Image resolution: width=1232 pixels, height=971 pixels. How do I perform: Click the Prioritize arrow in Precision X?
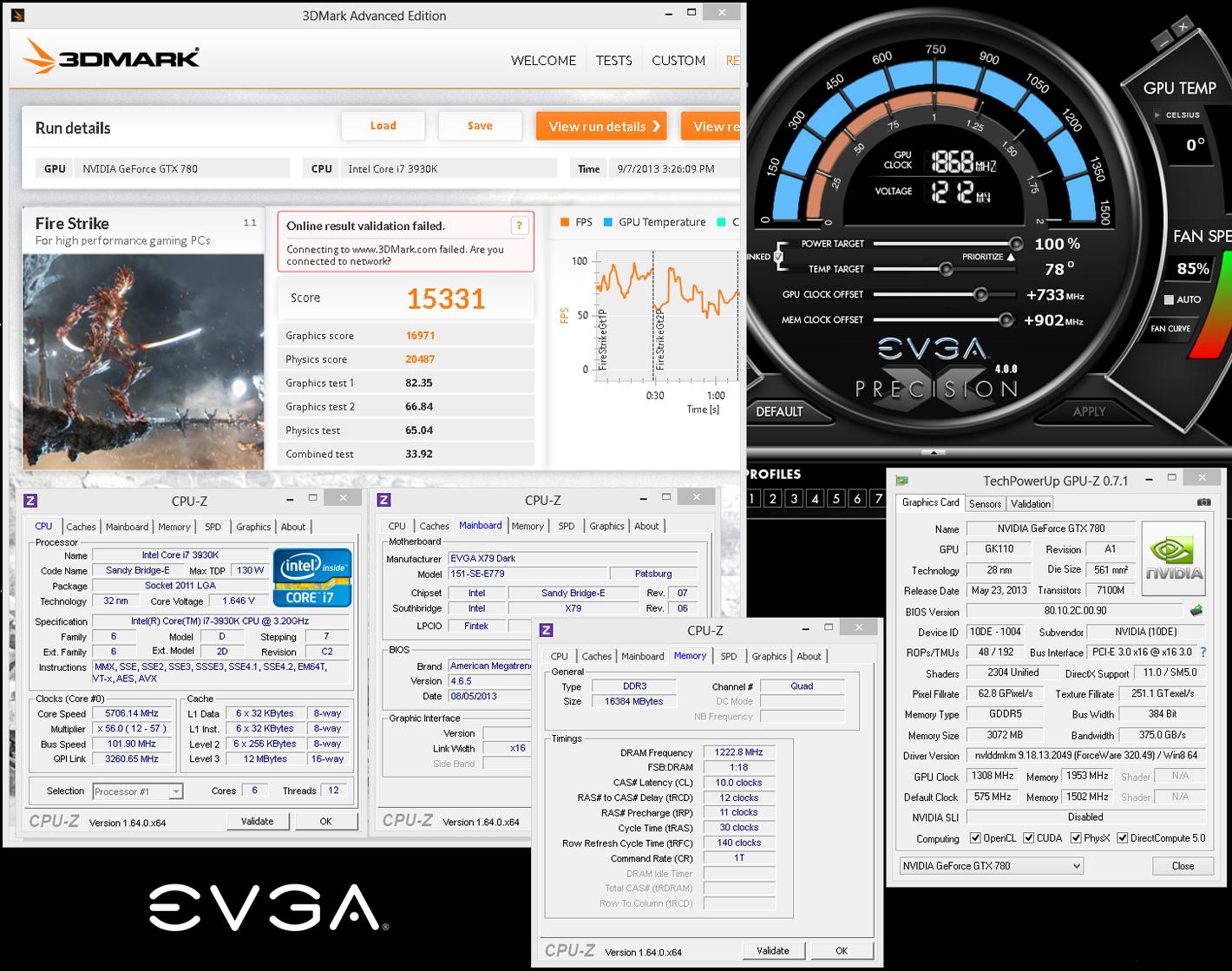click(x=1011, y=258)
